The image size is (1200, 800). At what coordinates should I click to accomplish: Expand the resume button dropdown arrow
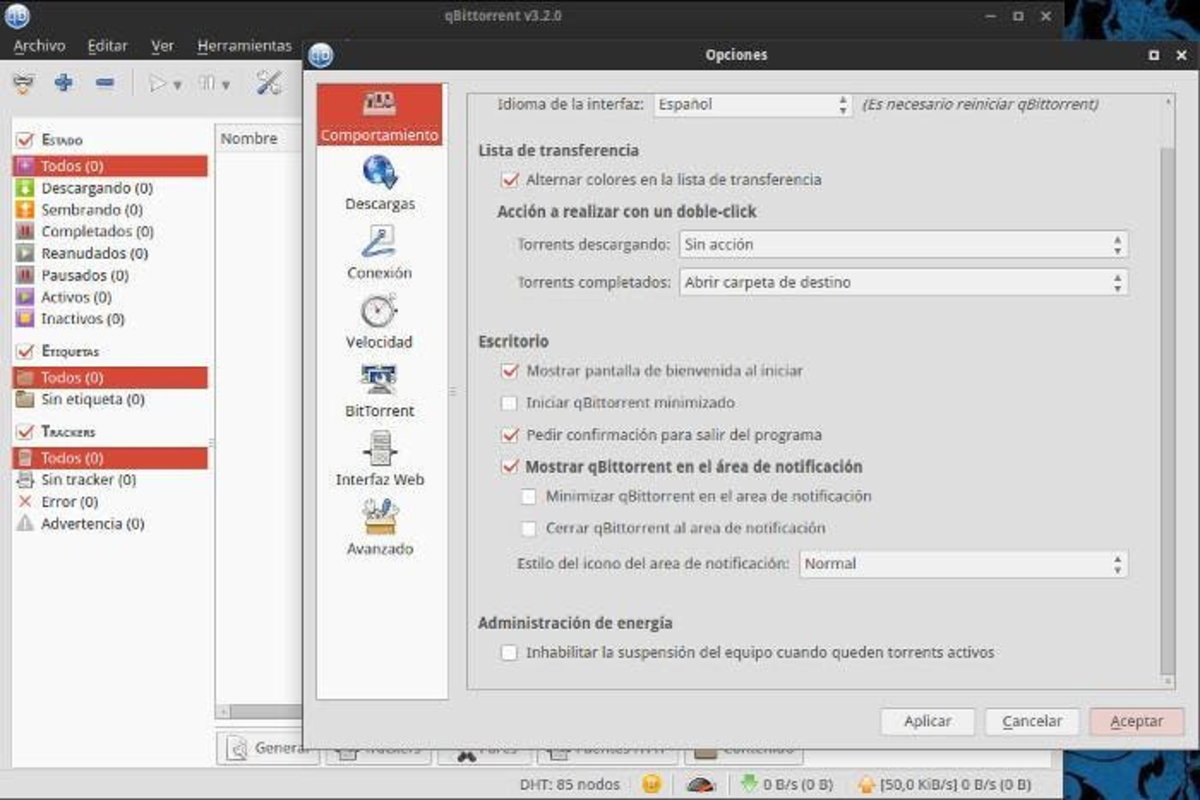click(x=178, y=86)
